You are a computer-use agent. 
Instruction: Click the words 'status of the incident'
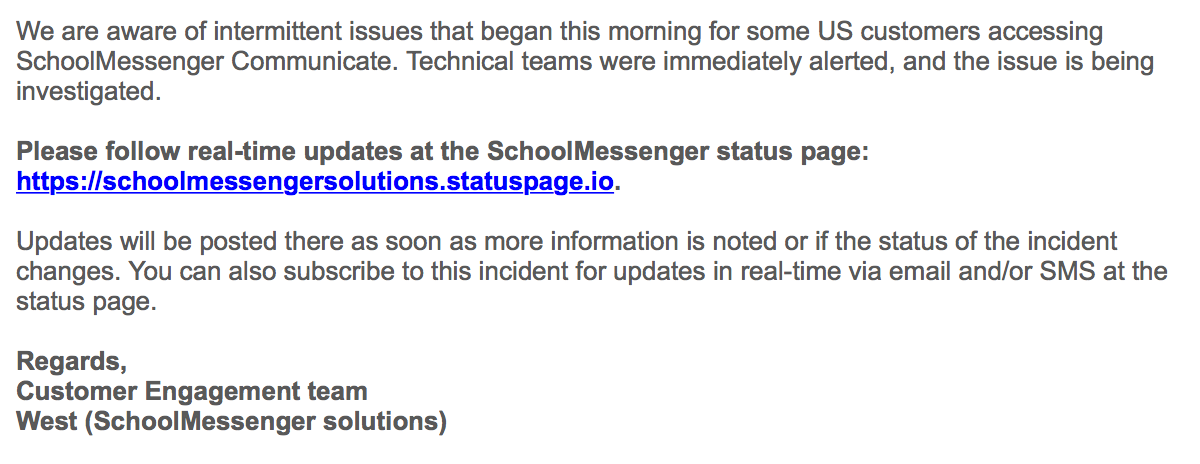pos(1008,242)
